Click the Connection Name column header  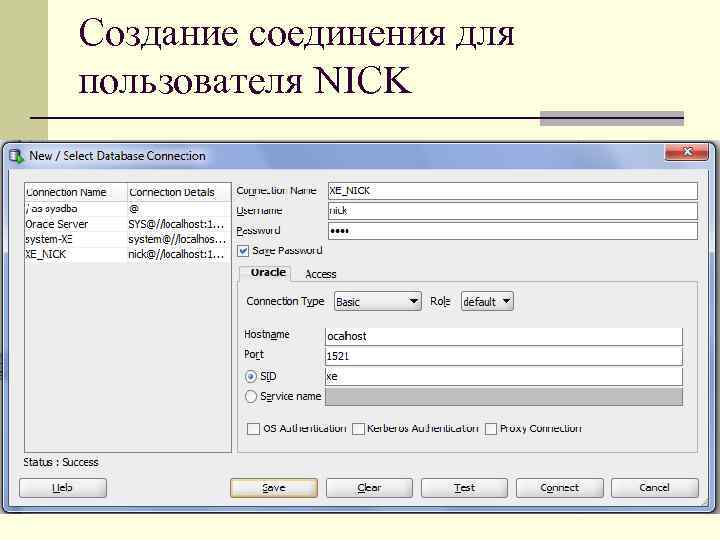[x=76, y=192]
